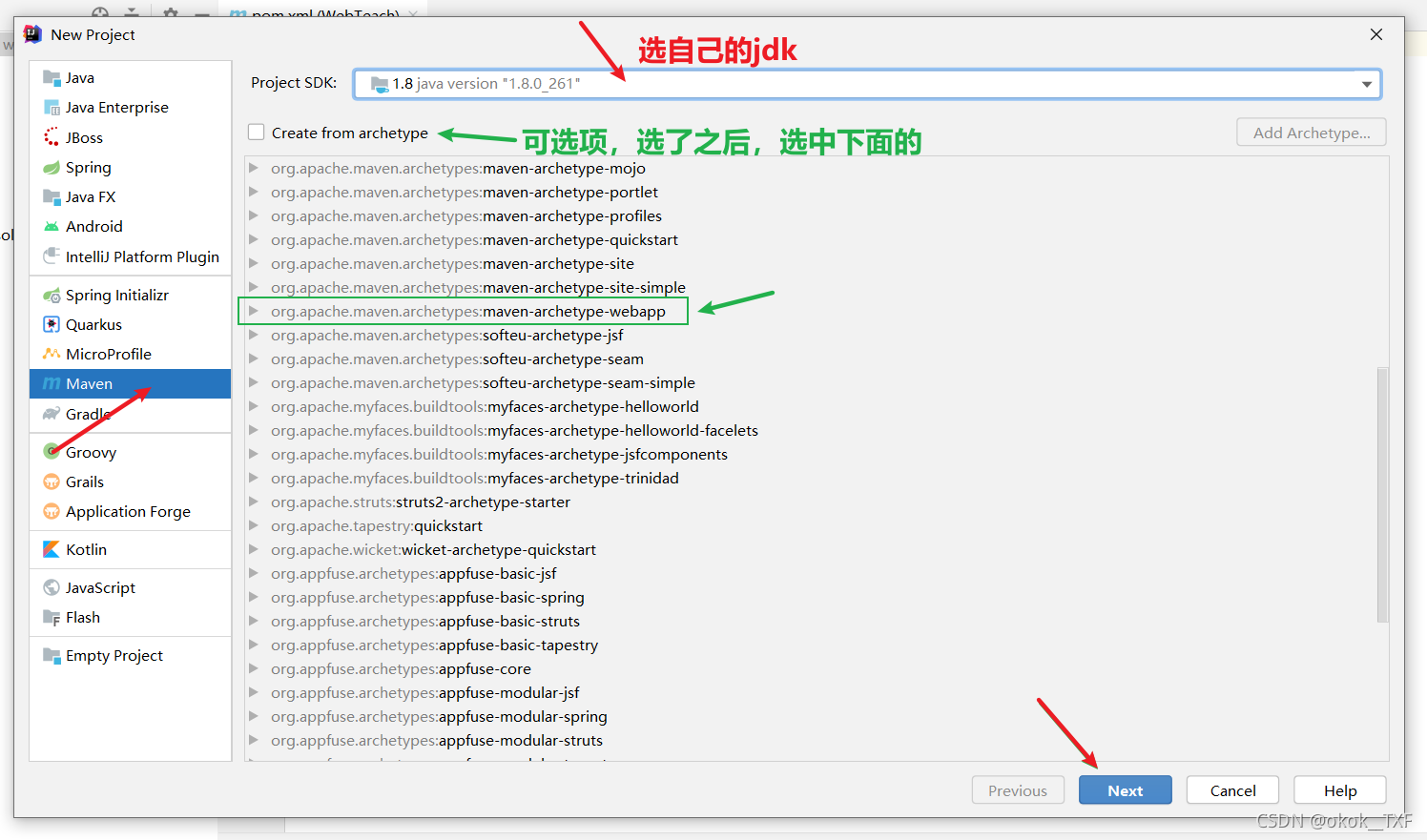Close the New Project dialog
1427x840 pixels.
1376,34
